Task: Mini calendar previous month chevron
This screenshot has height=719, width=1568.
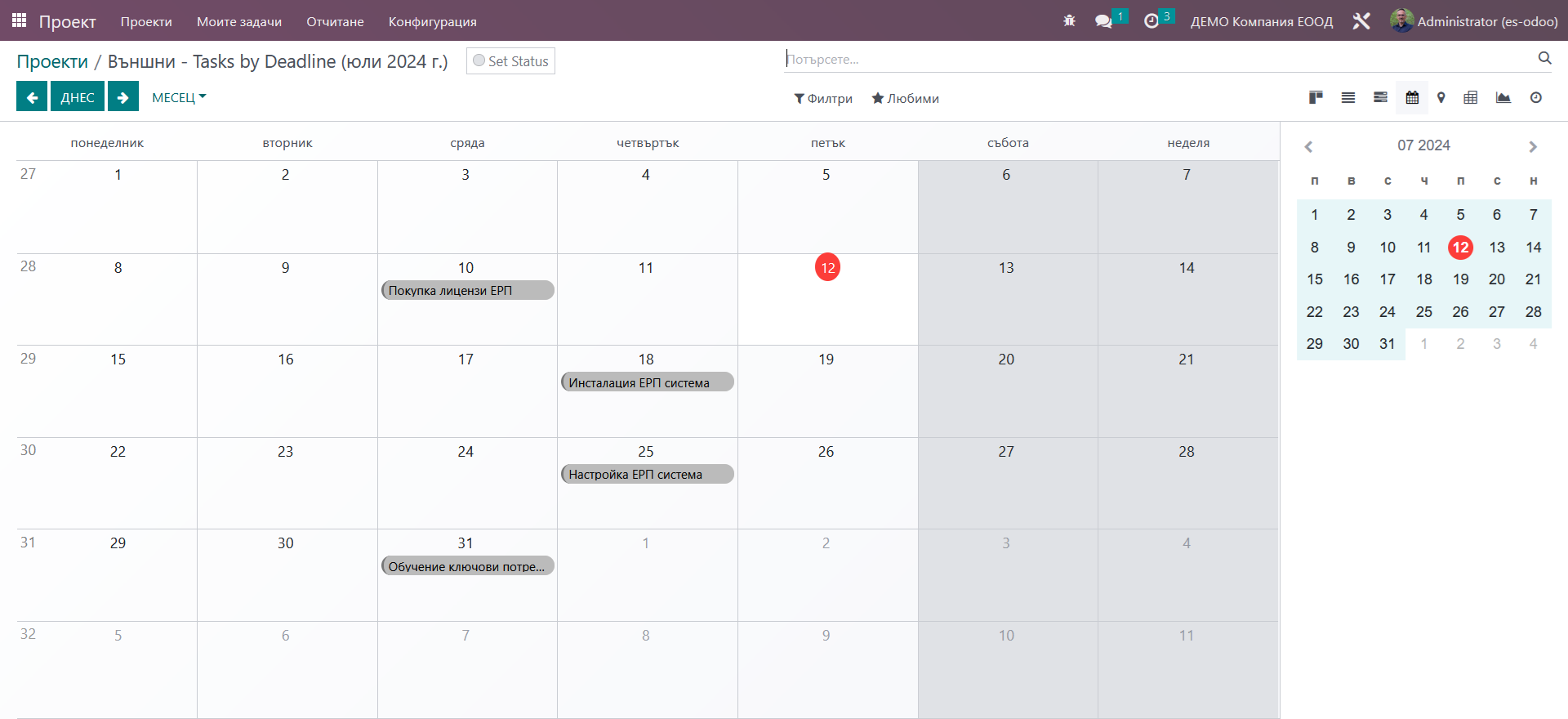Action: pyautogui.click(x=1308, y=146)
